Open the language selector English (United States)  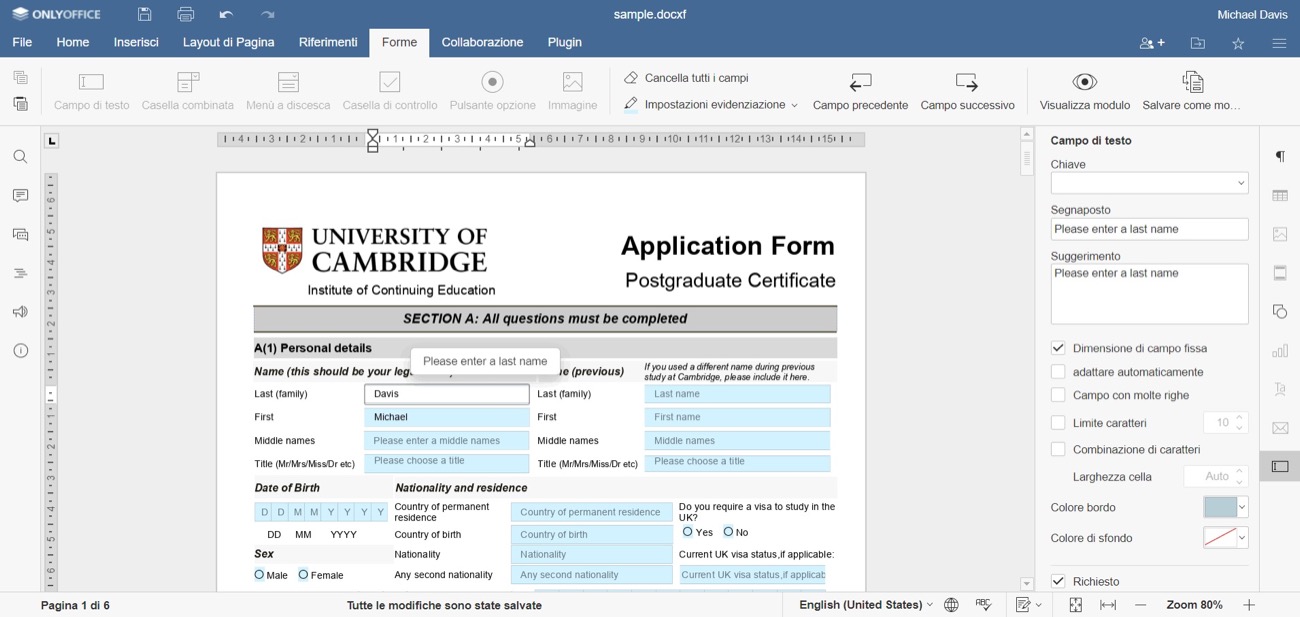pyautogui.click(x=865, y=605)
